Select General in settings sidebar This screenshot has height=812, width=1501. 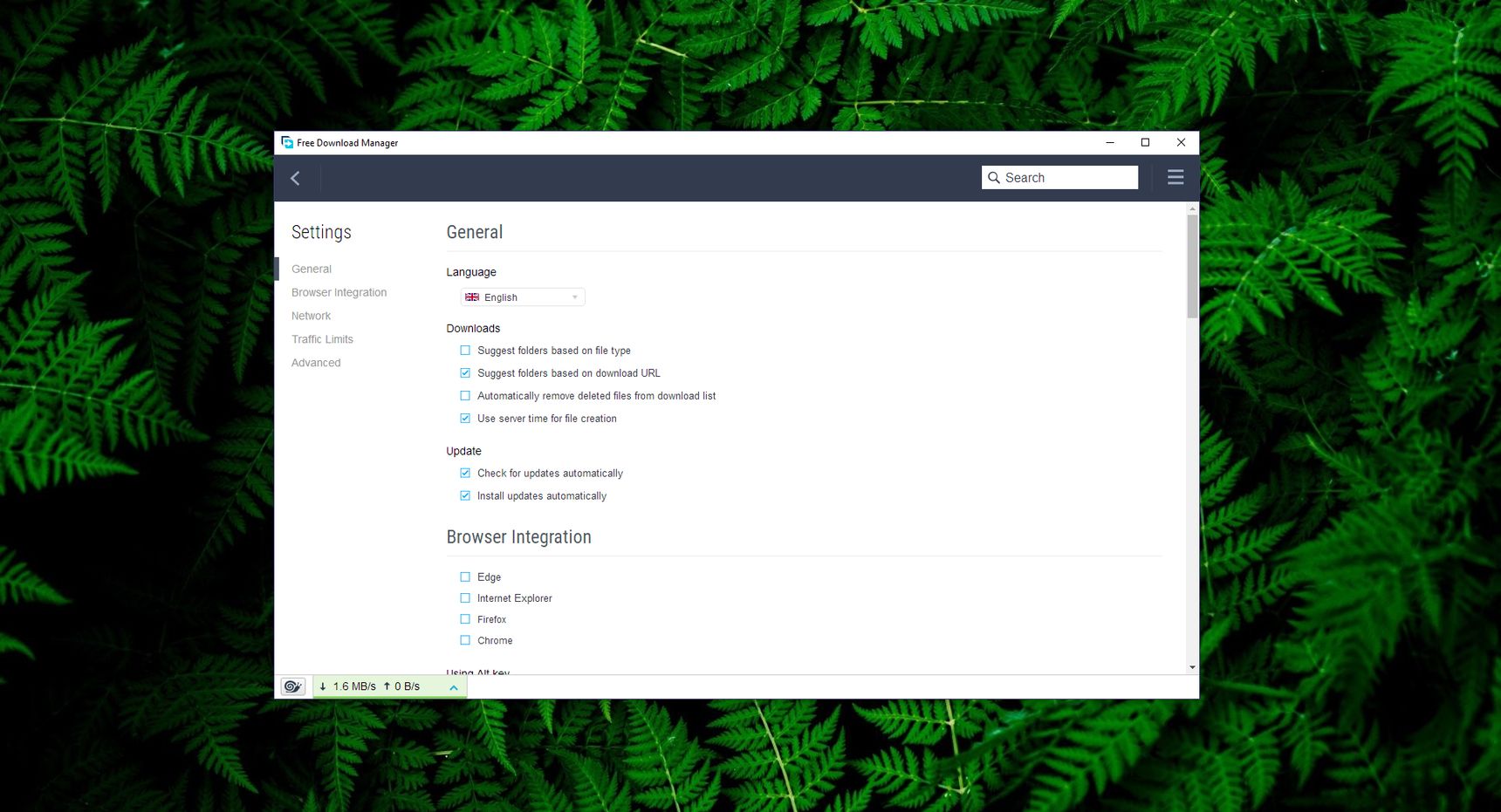pyautogui.click(x=312, y=269)
